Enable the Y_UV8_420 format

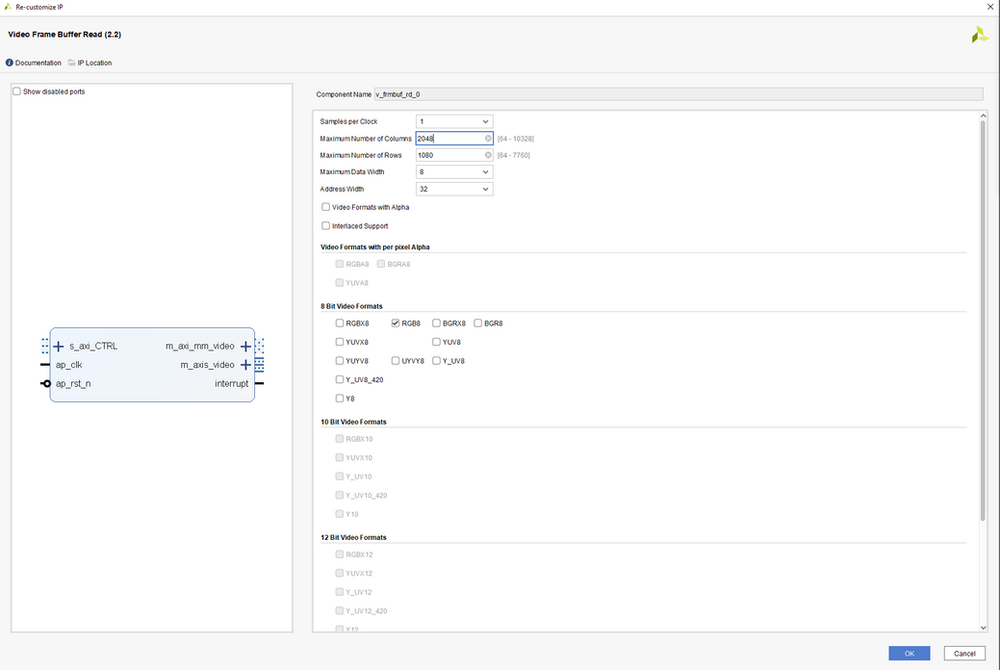click(339, 379)
